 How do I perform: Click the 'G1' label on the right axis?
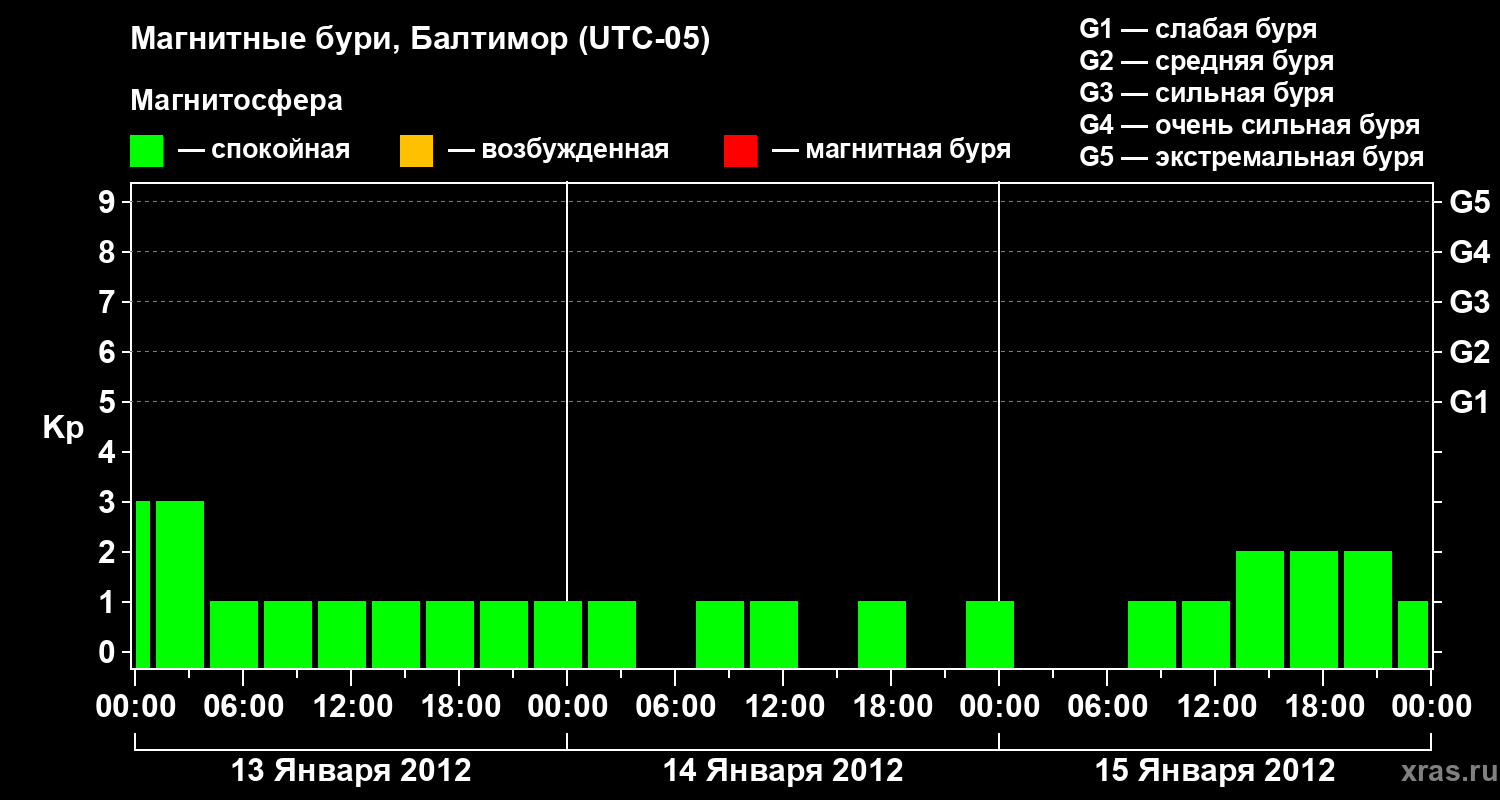[x=1469, y=402]
